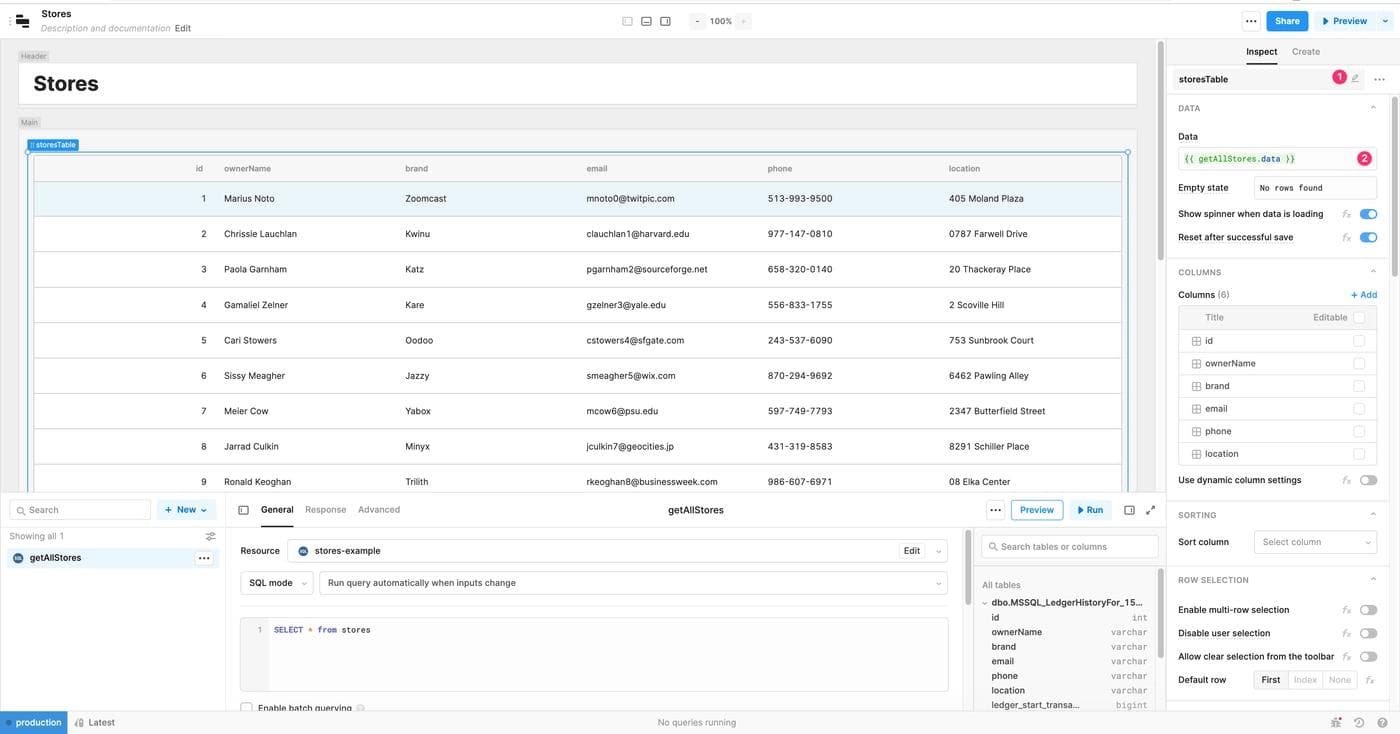Open the SQL mode dropdown
This screenshot has width=1400, height=734.
point(277,583)
